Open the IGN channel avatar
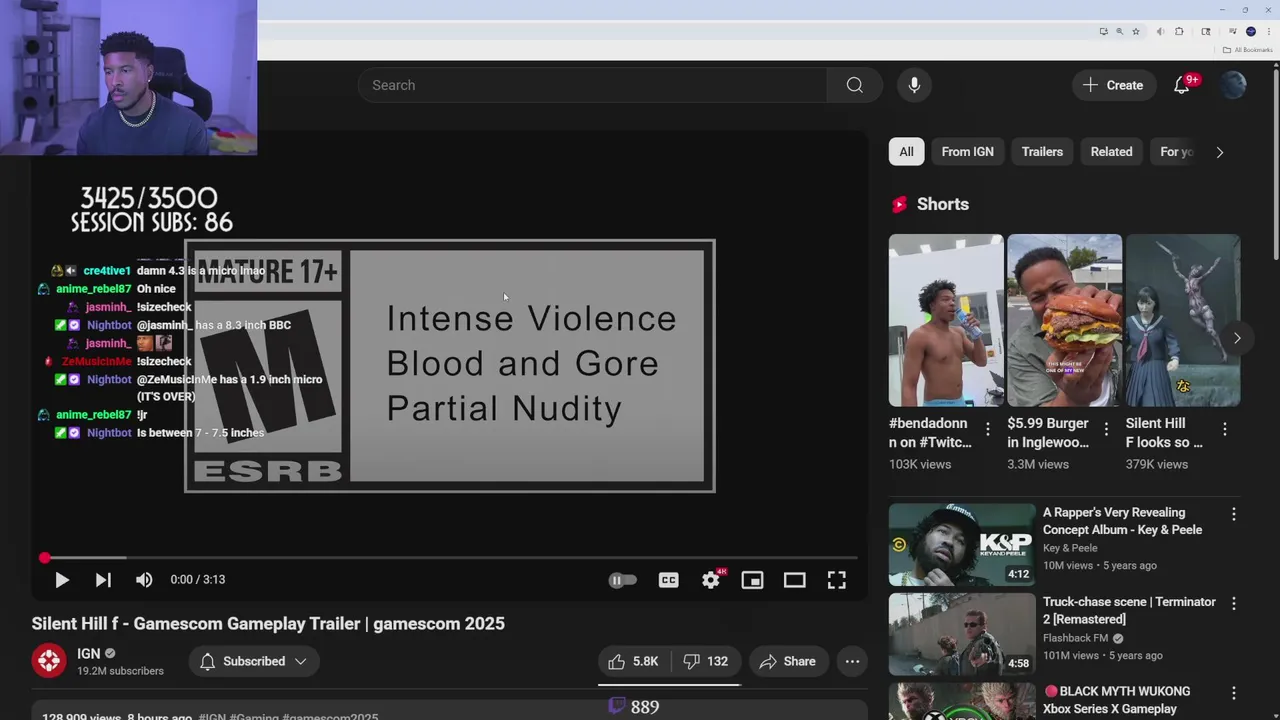 [x=49, y=661]
